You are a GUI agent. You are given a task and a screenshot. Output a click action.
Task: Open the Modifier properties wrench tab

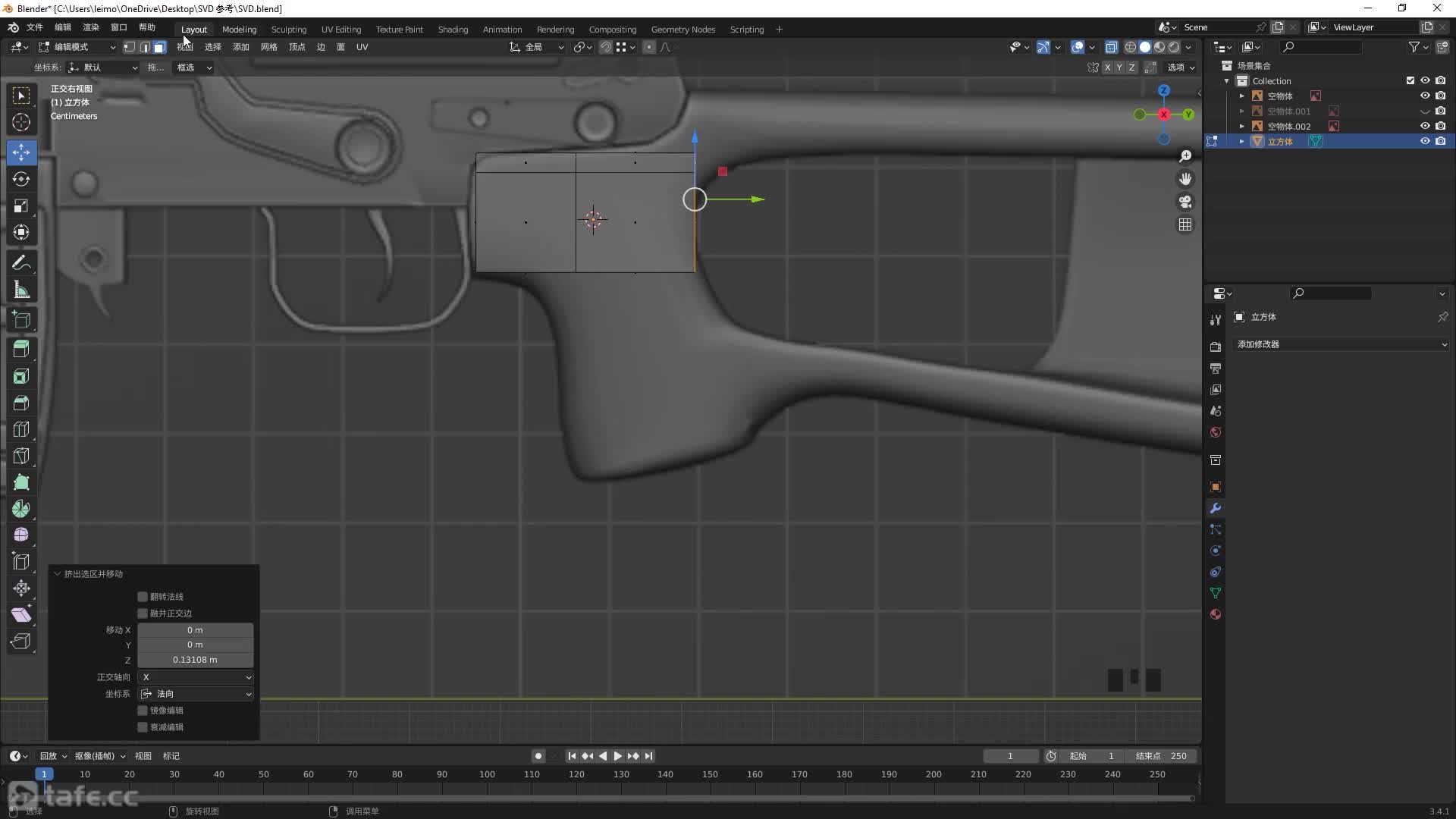point(1216,508)
